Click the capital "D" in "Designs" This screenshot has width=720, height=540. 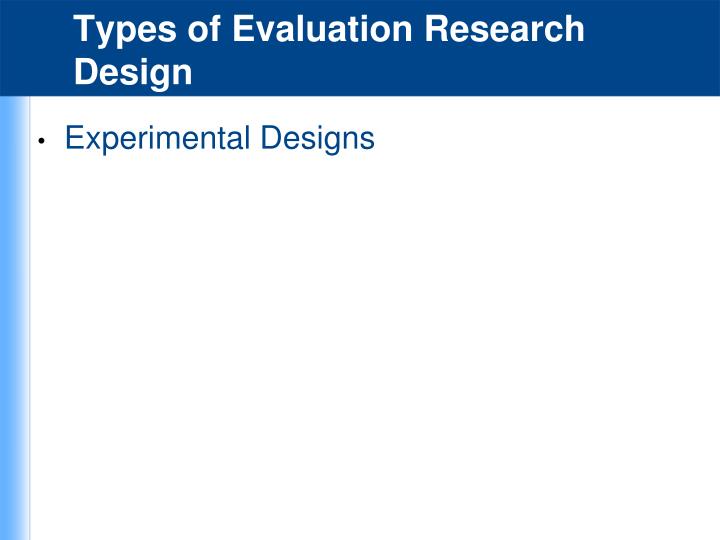coord(270,137)
